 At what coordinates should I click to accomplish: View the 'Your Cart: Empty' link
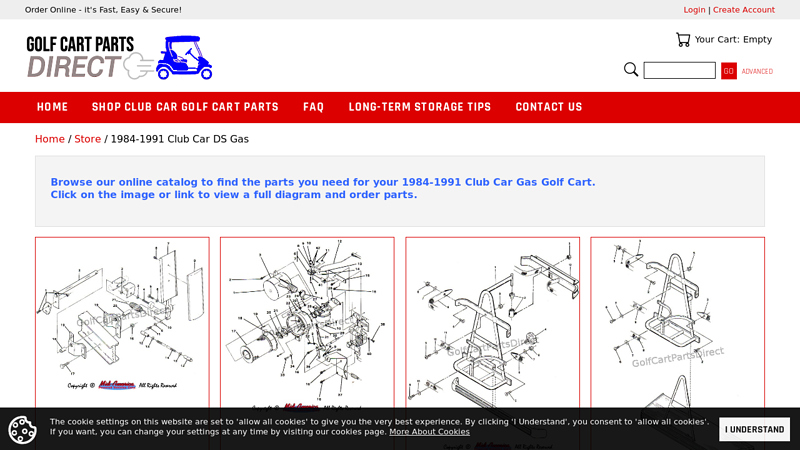(x=733, y=40)
